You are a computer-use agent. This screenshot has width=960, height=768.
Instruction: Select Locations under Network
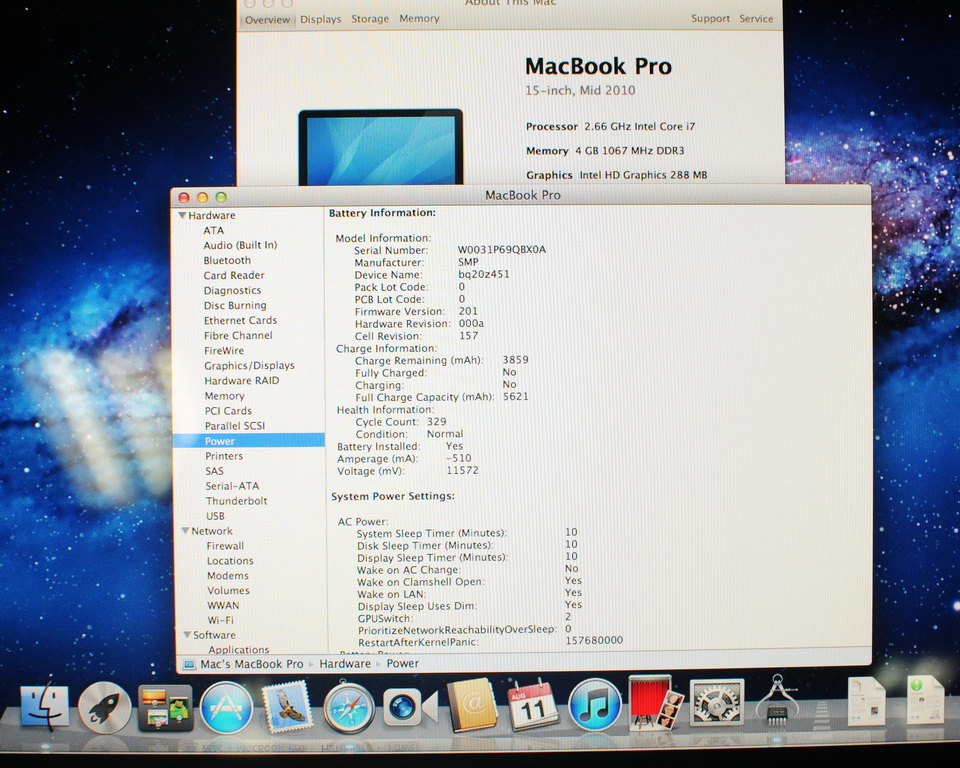click(x=230, y=561)
